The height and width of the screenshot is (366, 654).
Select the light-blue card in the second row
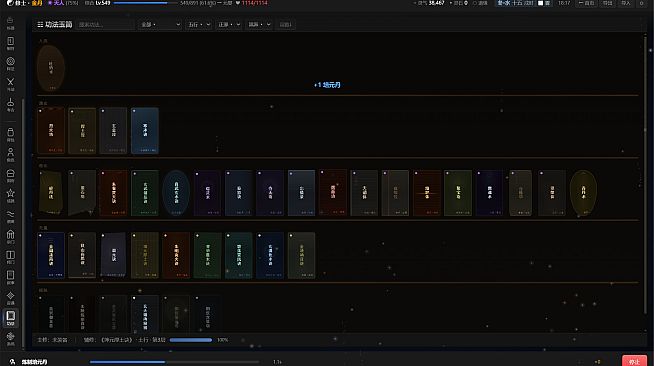click(145, 130)
